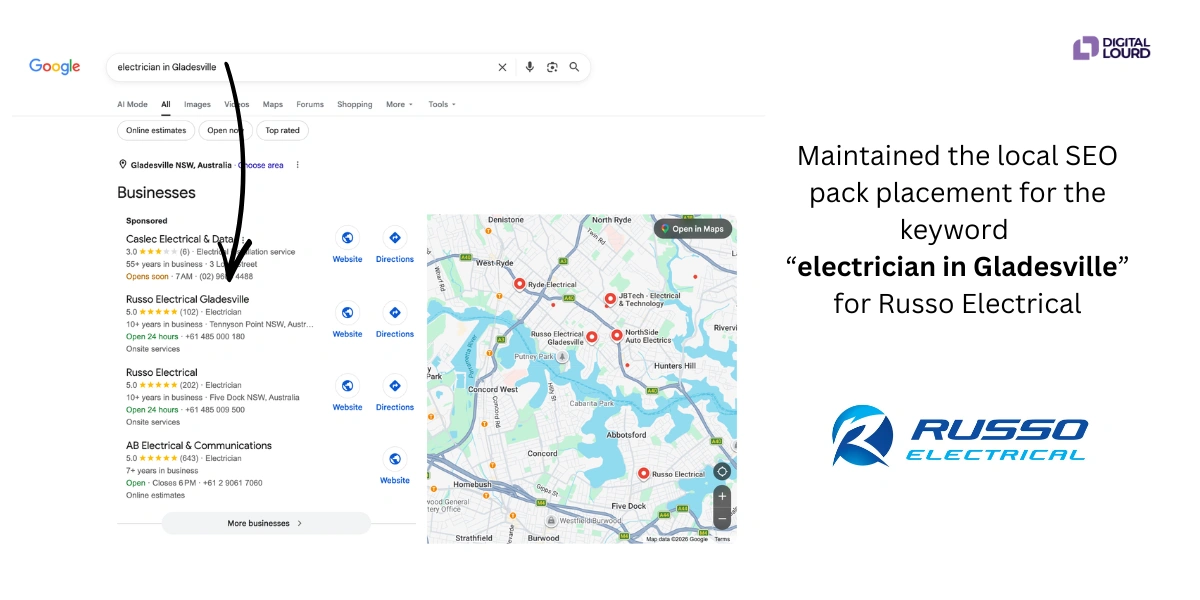Click the Choose area link
Image resolution: width=1200 pixels, height=600 pixels.
pos(261,165)
